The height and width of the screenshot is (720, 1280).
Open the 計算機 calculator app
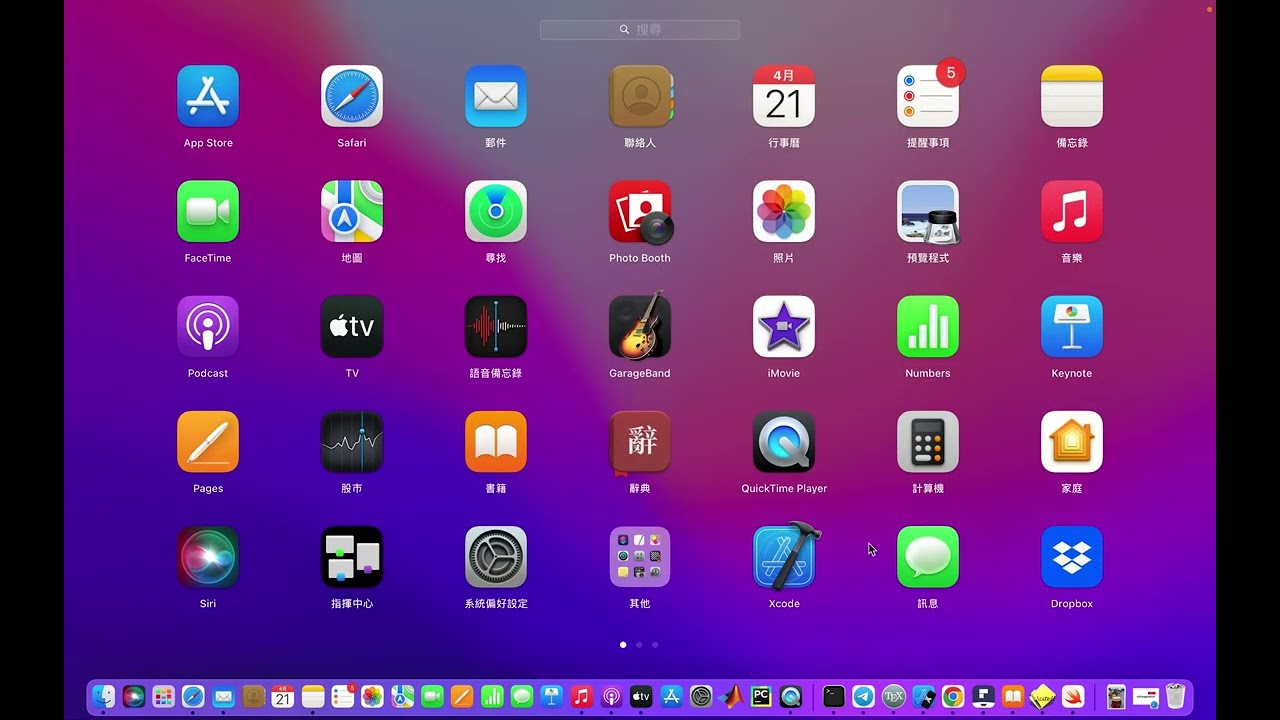(928, 441)
